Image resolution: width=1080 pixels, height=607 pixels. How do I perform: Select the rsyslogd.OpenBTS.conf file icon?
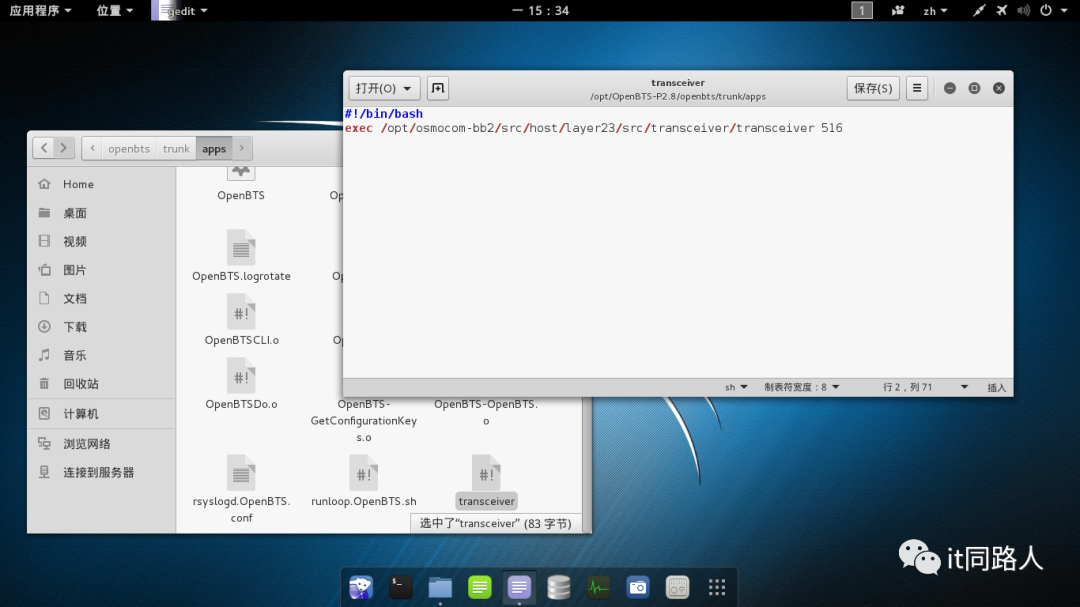point(240,473)
